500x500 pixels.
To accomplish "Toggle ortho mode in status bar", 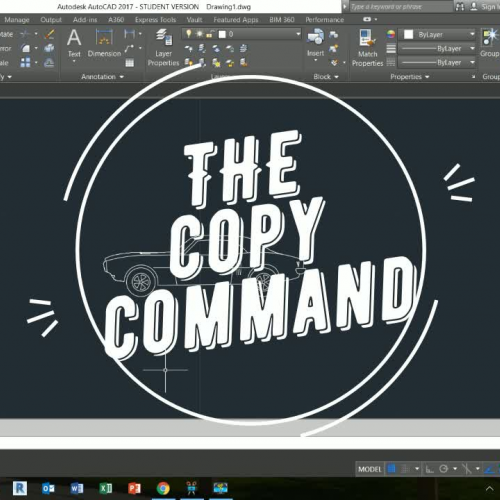I will [429, 469].
